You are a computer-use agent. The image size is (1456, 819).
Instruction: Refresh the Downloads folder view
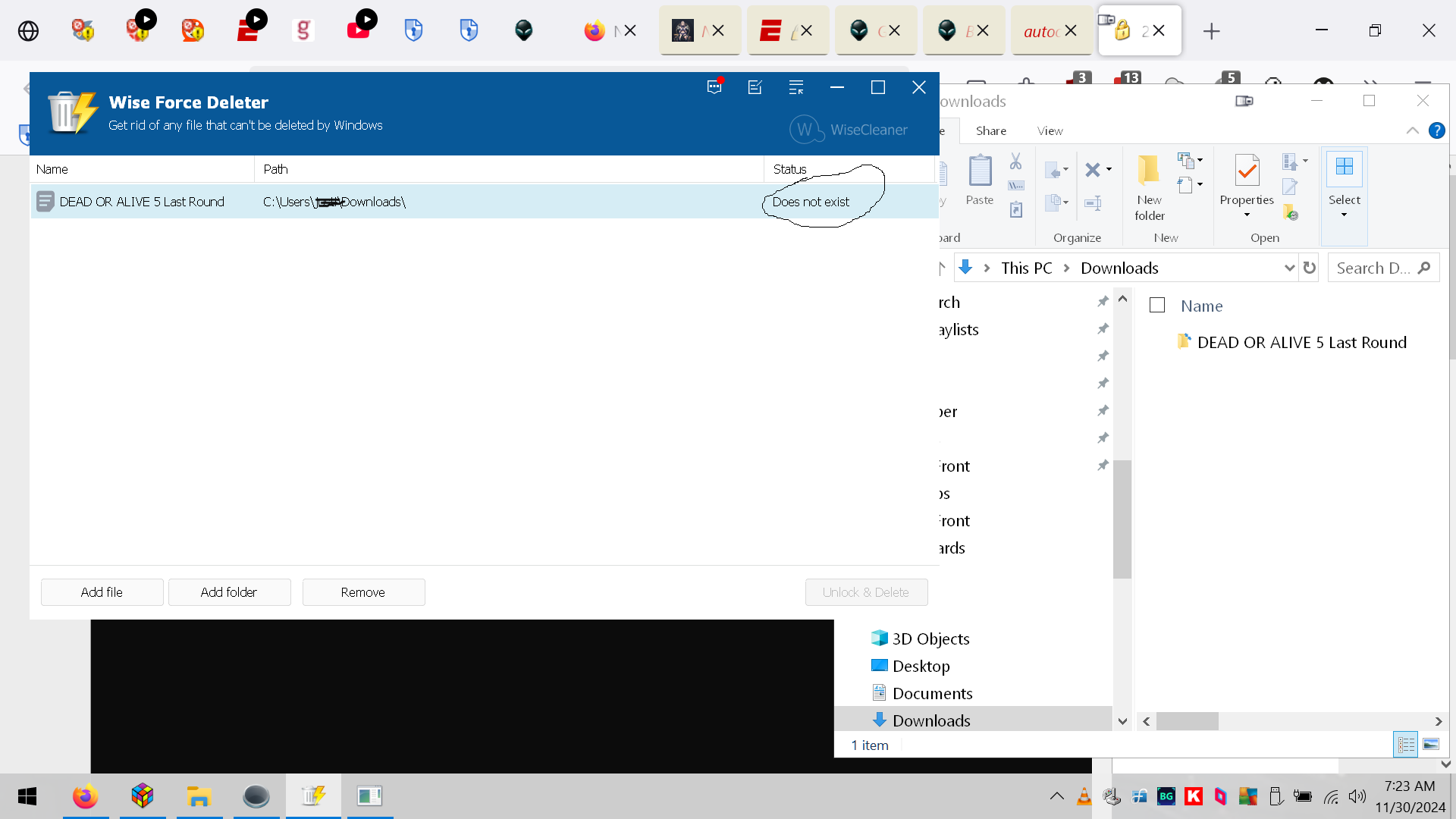click(1309, 268)
